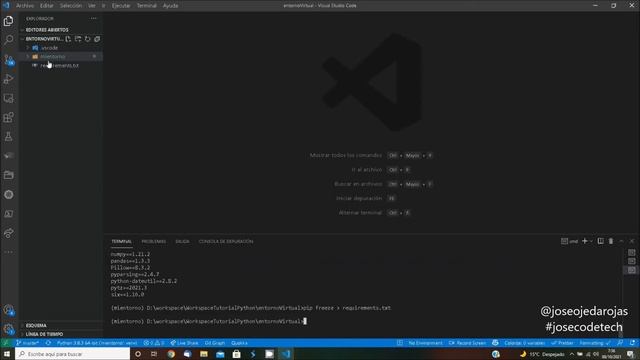
Task: Open the Remote Explorer view
Action: (9, 98)
